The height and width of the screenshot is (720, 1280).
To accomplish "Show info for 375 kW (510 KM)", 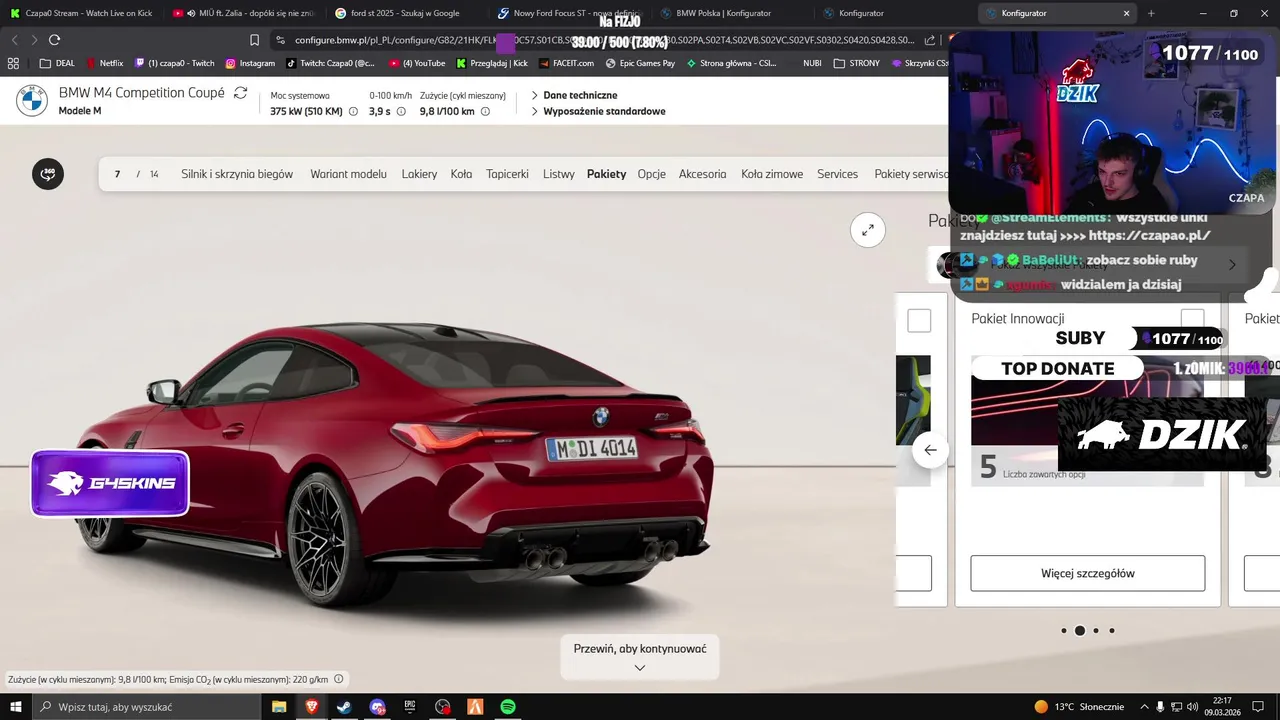I will (353, 112).
